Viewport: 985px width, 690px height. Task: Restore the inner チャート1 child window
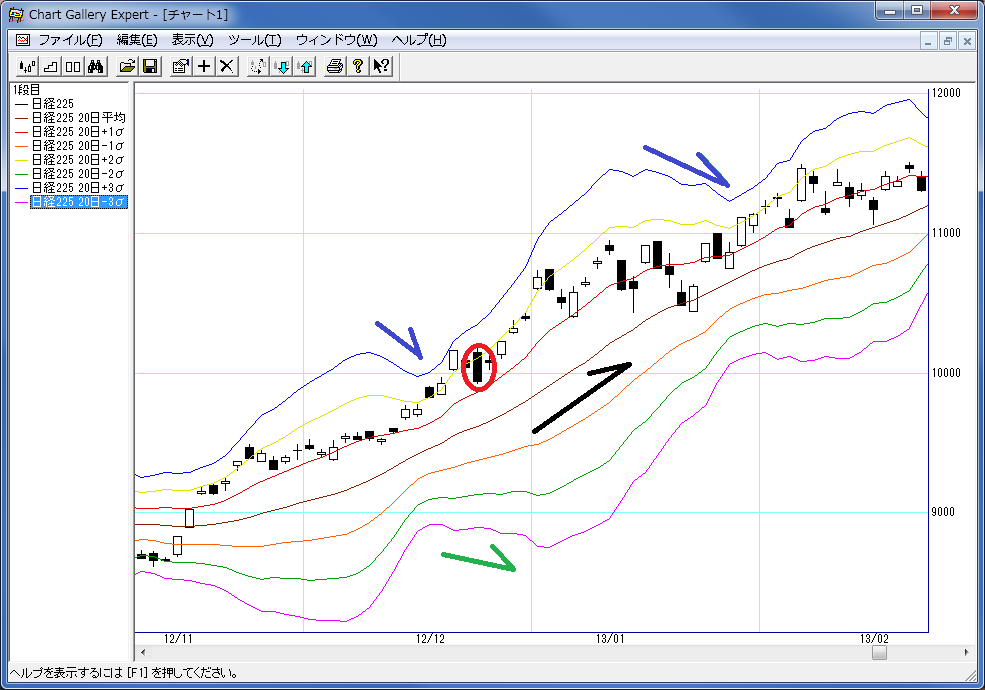(x=947, y=41)
